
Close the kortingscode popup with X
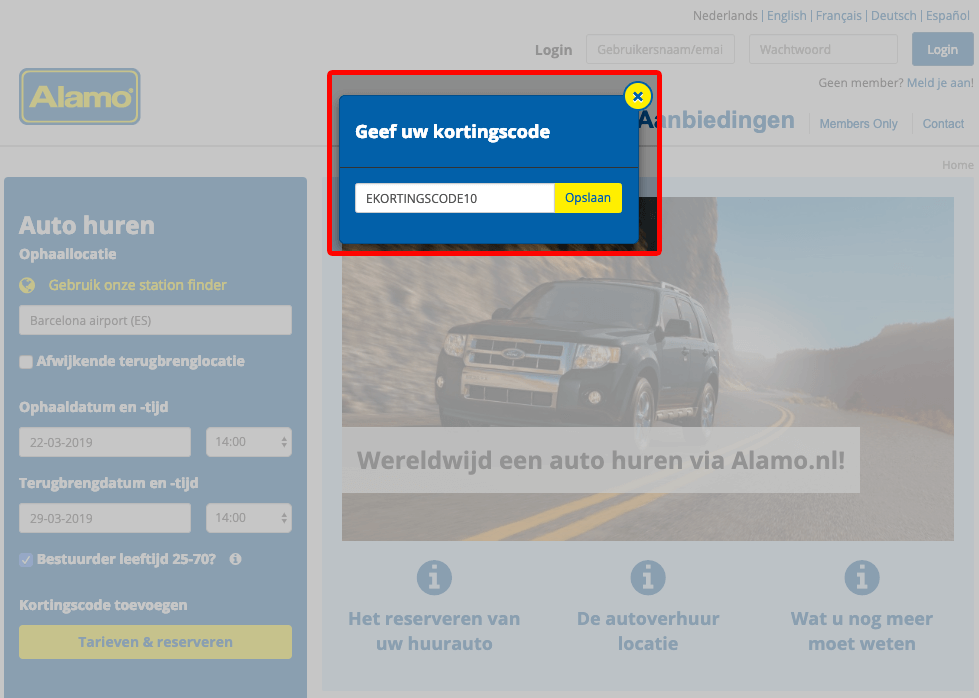(637, 96)
